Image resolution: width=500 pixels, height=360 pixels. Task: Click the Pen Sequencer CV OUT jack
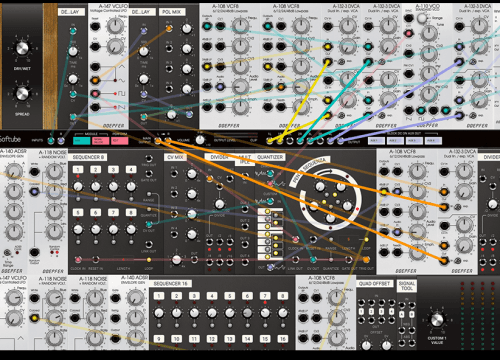[x=313, y=260]
